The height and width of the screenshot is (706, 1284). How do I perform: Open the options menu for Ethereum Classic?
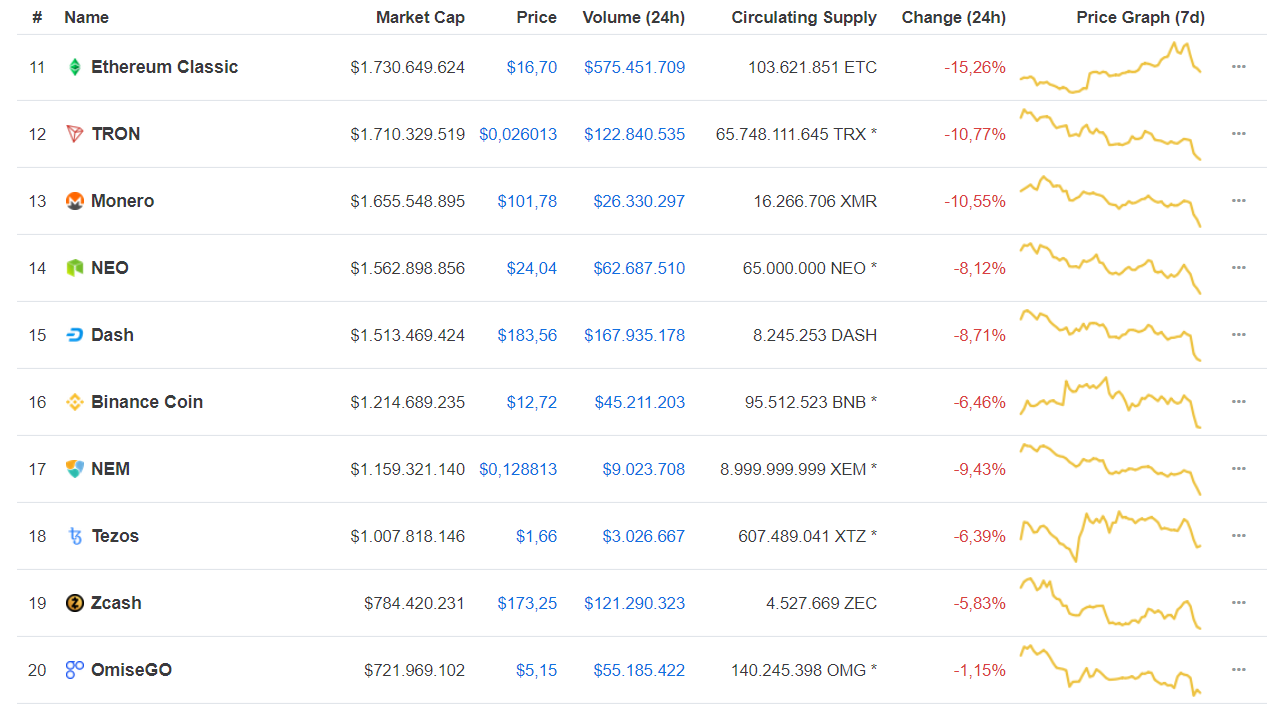[x=1238, y=67]
